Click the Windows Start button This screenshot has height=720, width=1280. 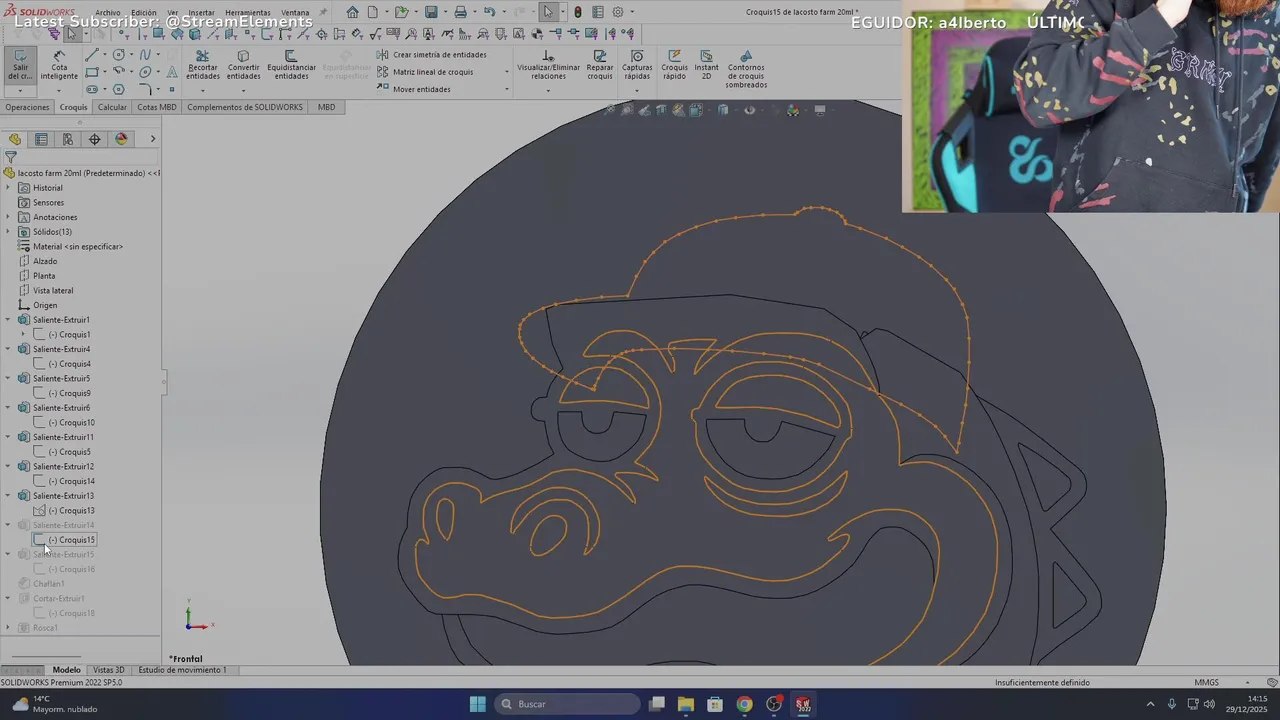coord(478,704)
